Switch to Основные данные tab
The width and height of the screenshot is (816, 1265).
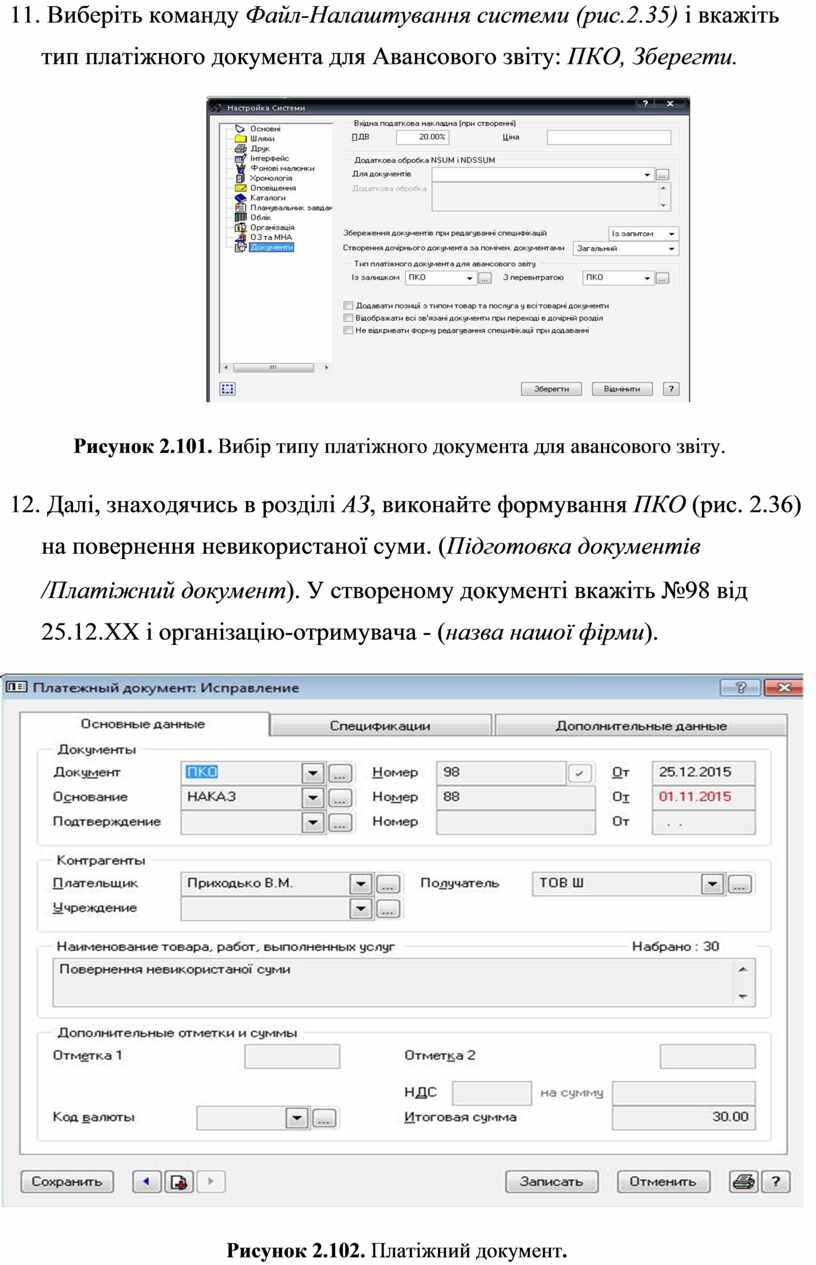[x=144, y=724]
